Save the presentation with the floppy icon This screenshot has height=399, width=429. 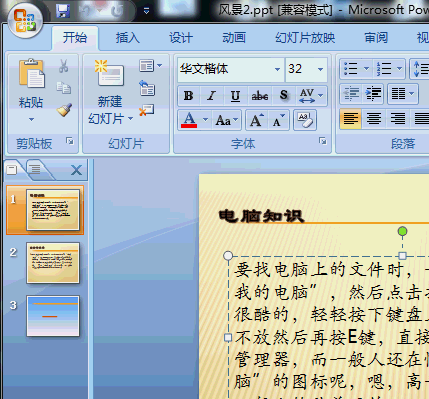pos(63,11)
